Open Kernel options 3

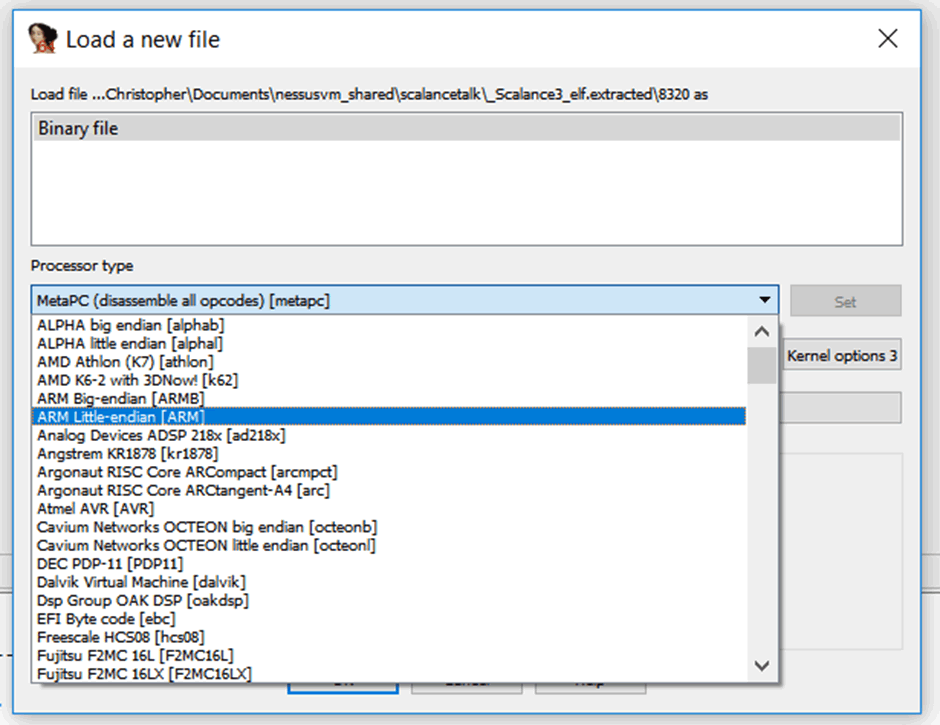(842, 356)
